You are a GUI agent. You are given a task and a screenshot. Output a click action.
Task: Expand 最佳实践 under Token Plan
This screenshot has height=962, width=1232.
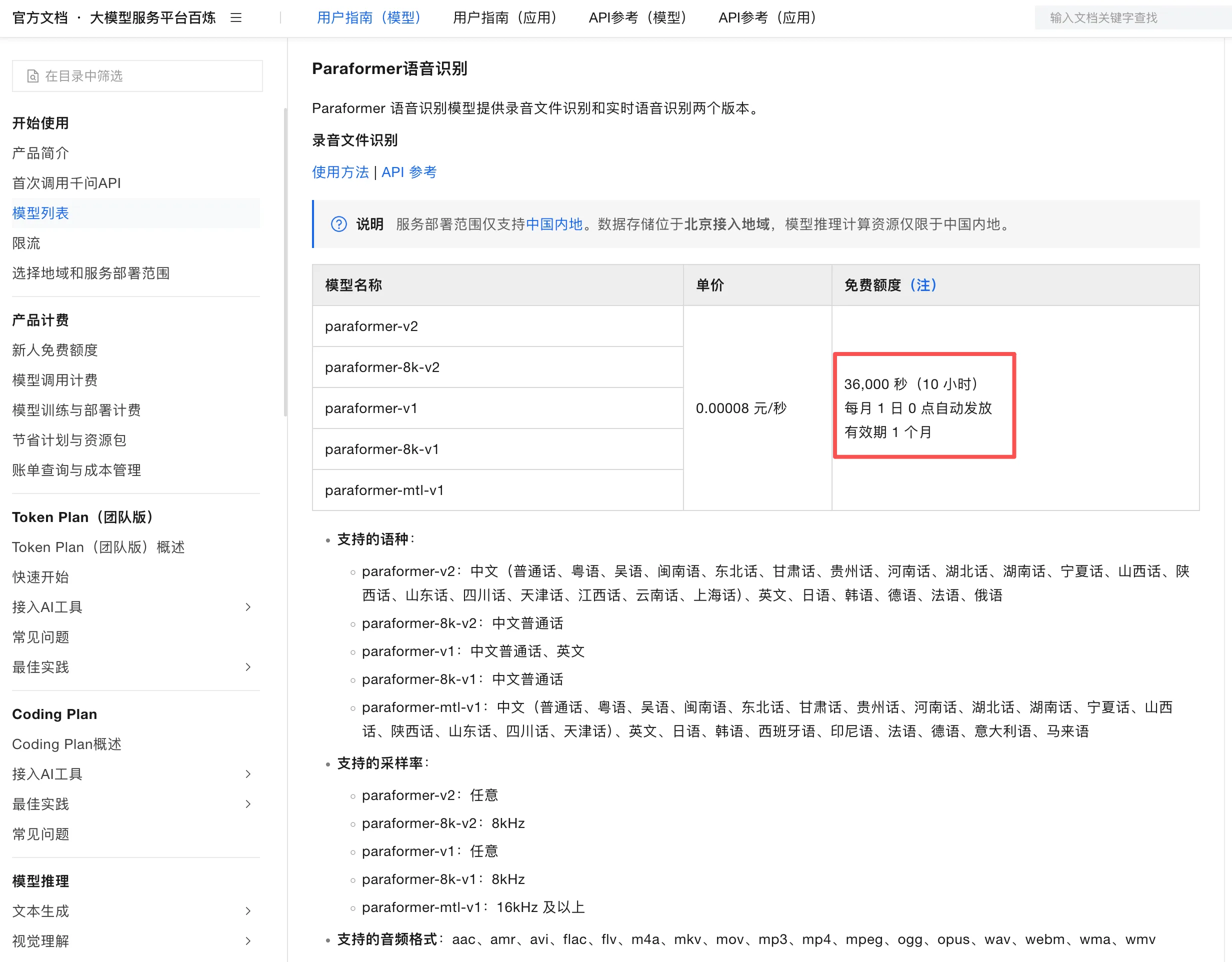247,667
